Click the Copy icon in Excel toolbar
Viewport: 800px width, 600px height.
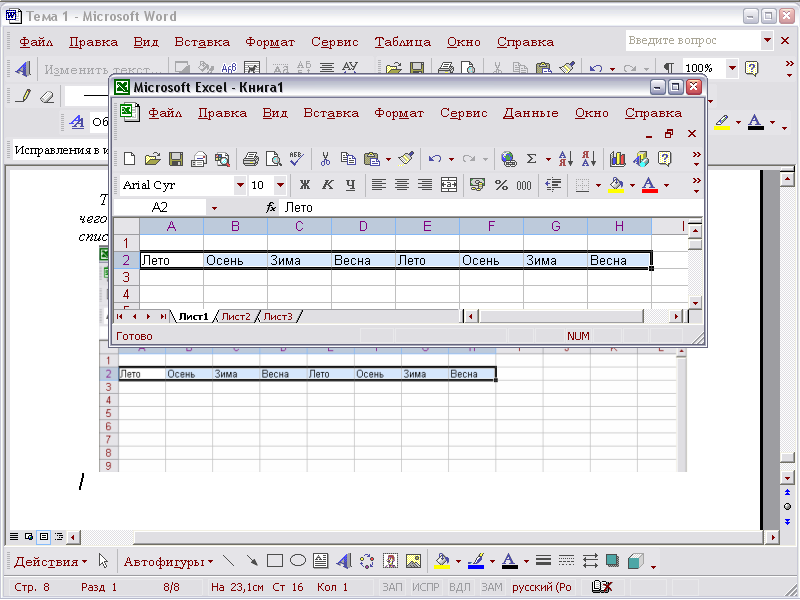(x=348, y=159)
